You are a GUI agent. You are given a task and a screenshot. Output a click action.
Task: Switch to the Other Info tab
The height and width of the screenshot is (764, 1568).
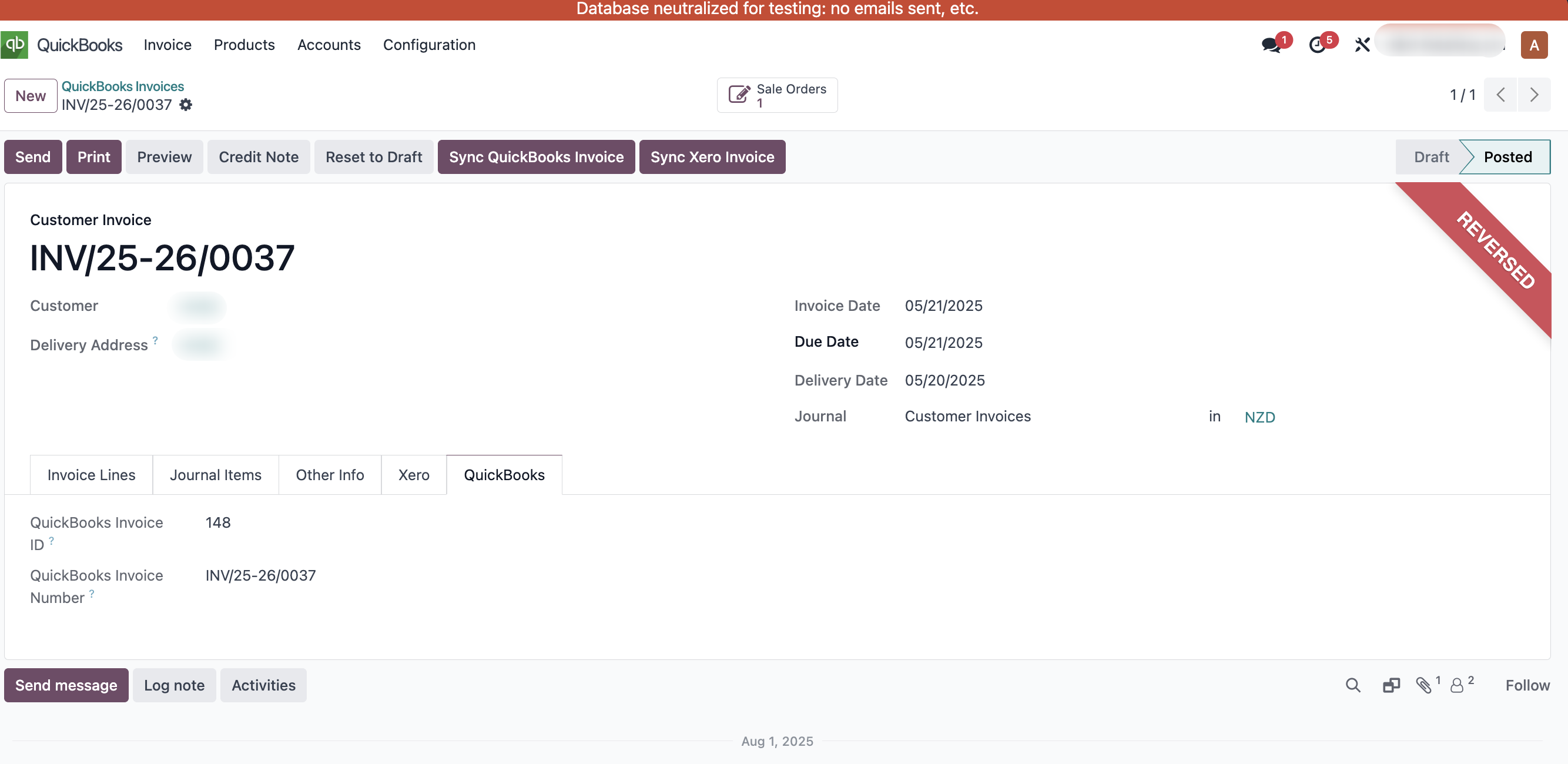pos(330,475)
